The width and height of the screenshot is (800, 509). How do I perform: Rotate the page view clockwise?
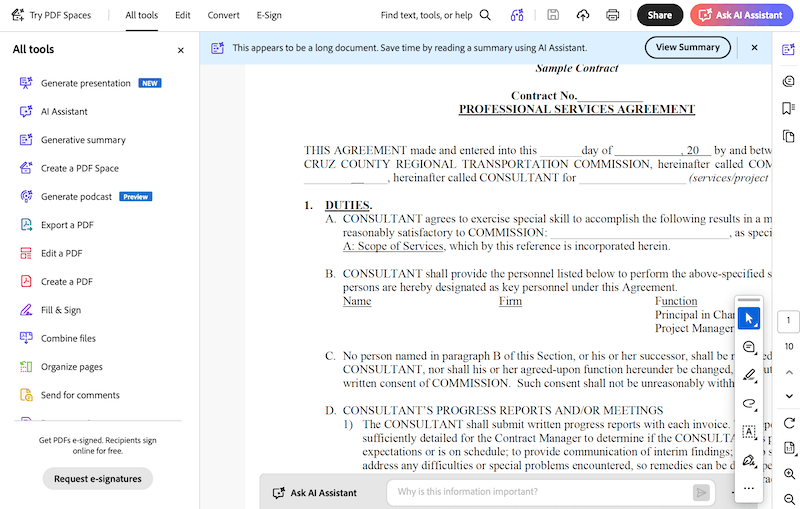coord(789,423)
